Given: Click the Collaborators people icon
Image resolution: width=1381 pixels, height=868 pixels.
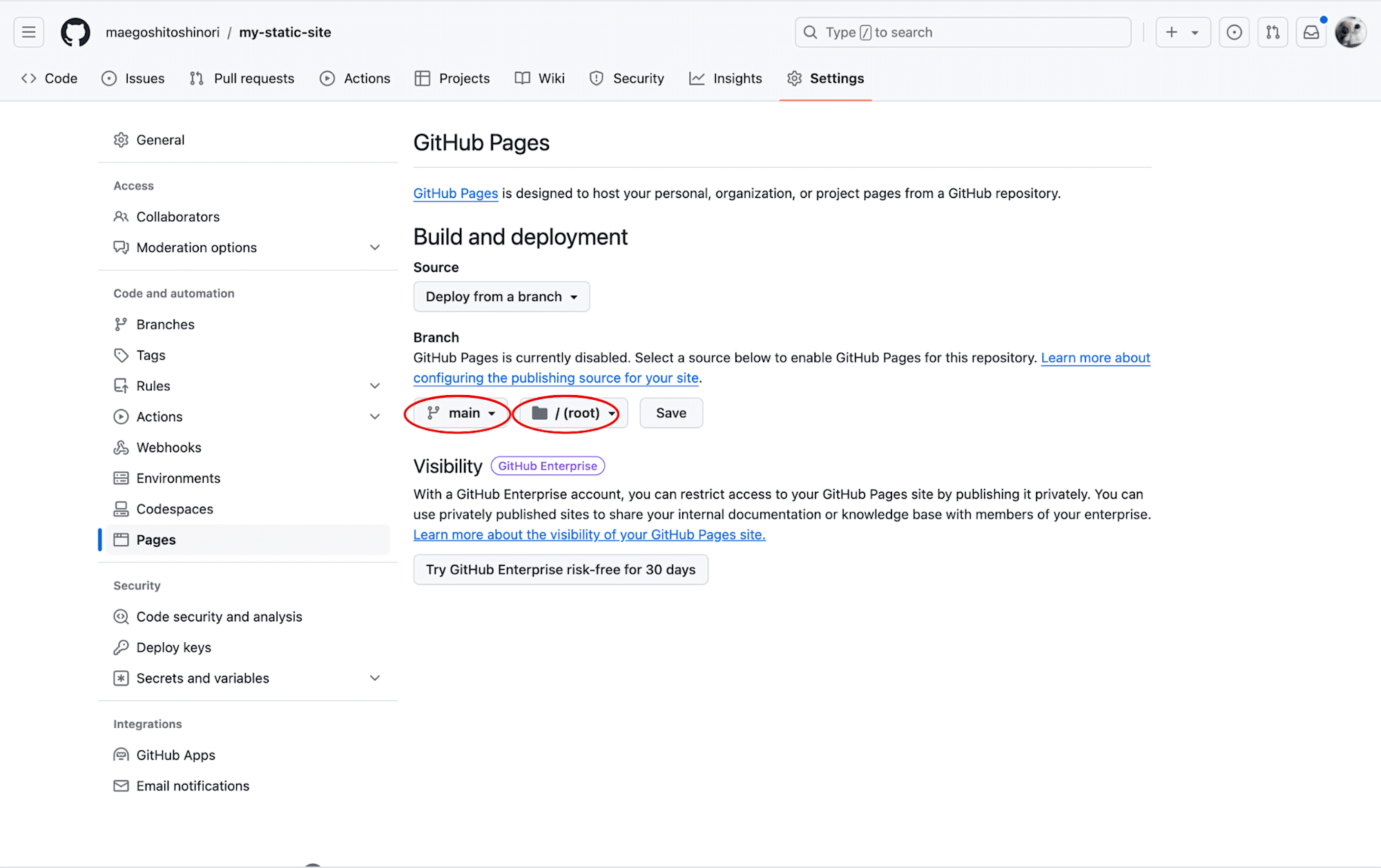Looking at the screenshot, I should pyautogui.click(x=121, y=217).
